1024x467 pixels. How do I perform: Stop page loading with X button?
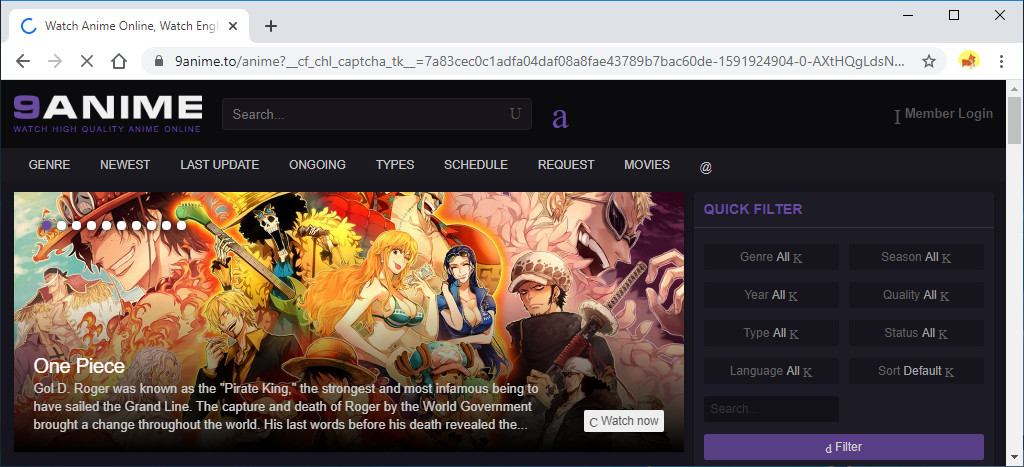[86, 61]
